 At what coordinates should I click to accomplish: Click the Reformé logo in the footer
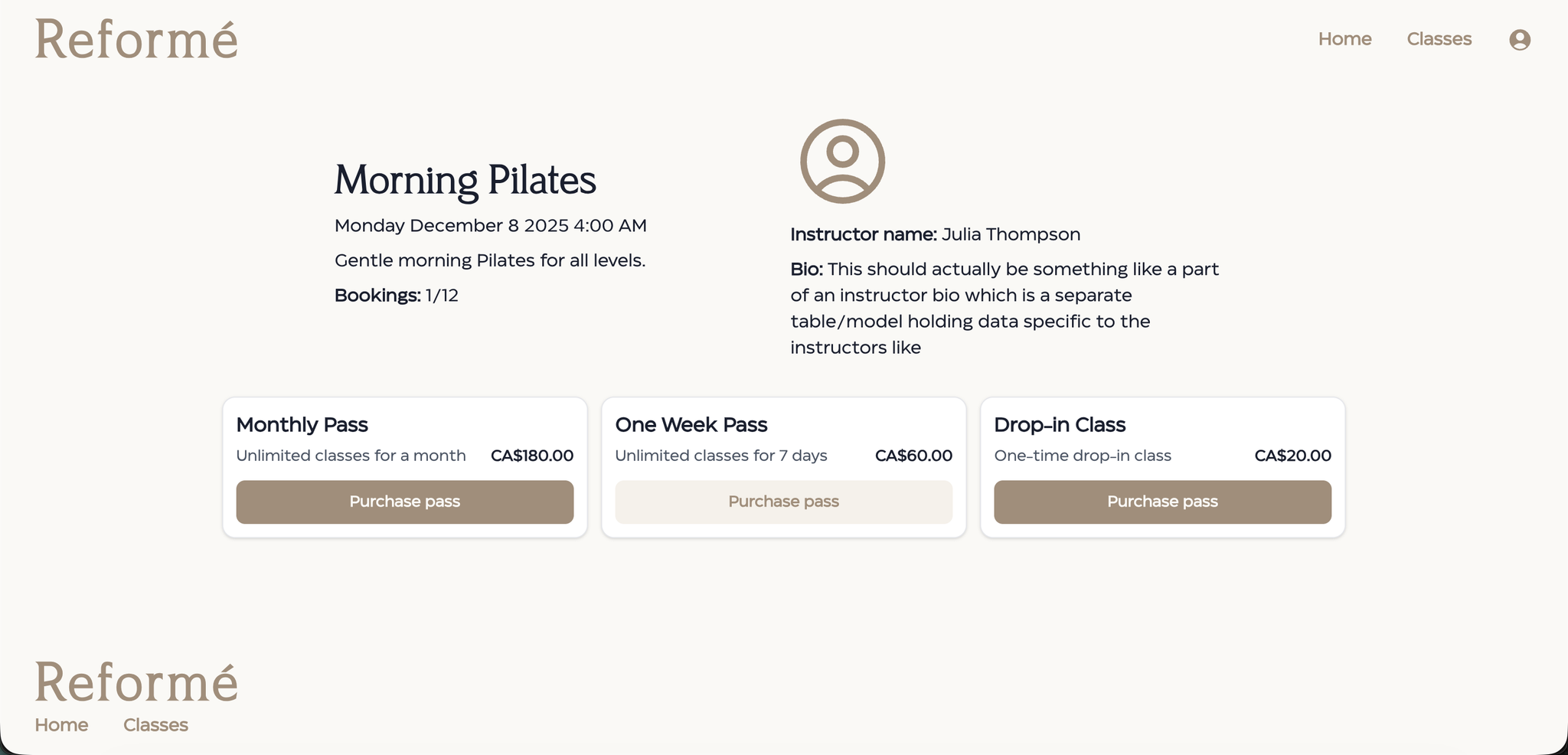point(136,681)
